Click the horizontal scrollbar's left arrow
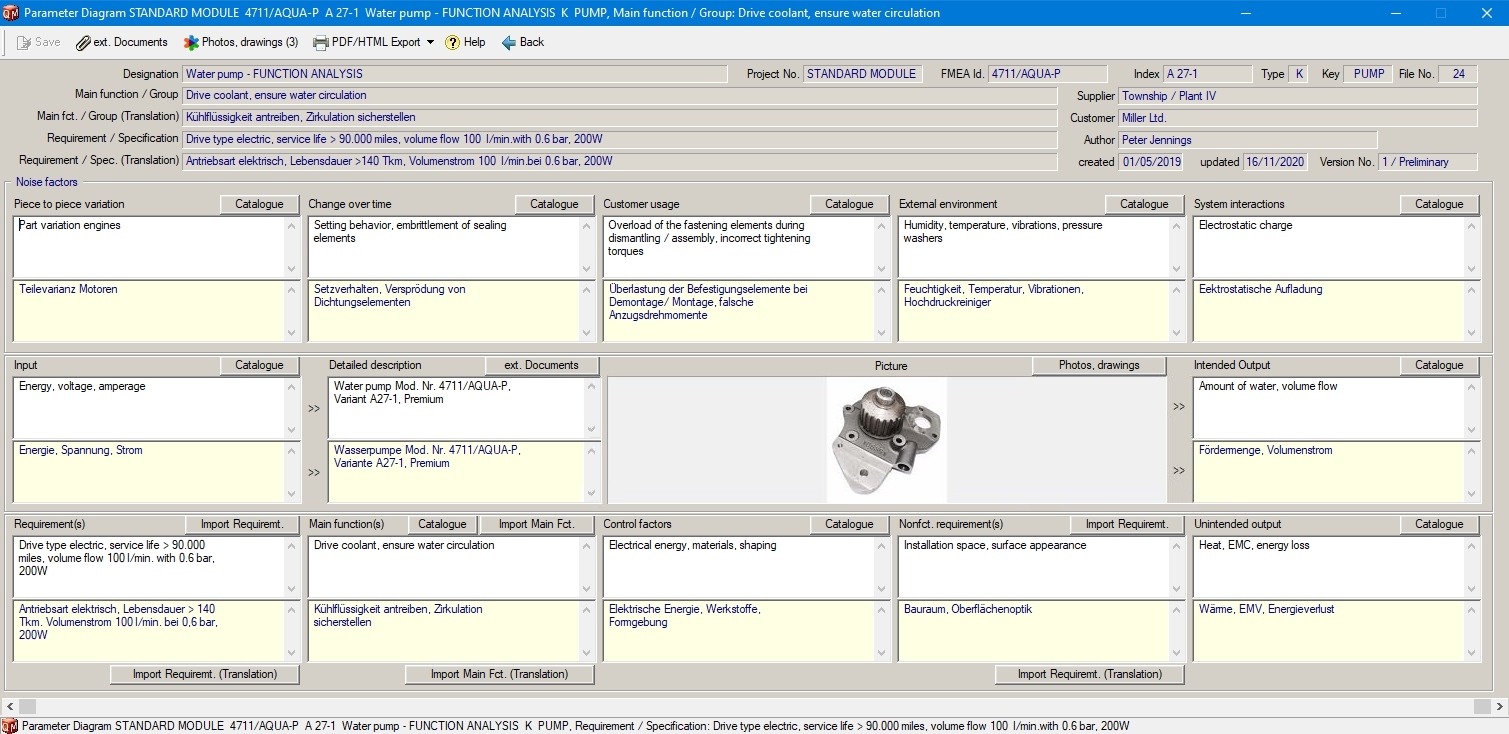Image resolution: width=1509 pixels, height=734 pixels. [10, 706]
